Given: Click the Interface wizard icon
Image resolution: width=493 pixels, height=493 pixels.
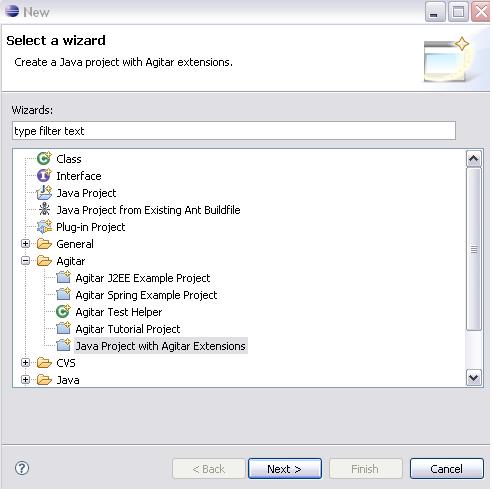Looking at the screenshot, I should (44, 175).
